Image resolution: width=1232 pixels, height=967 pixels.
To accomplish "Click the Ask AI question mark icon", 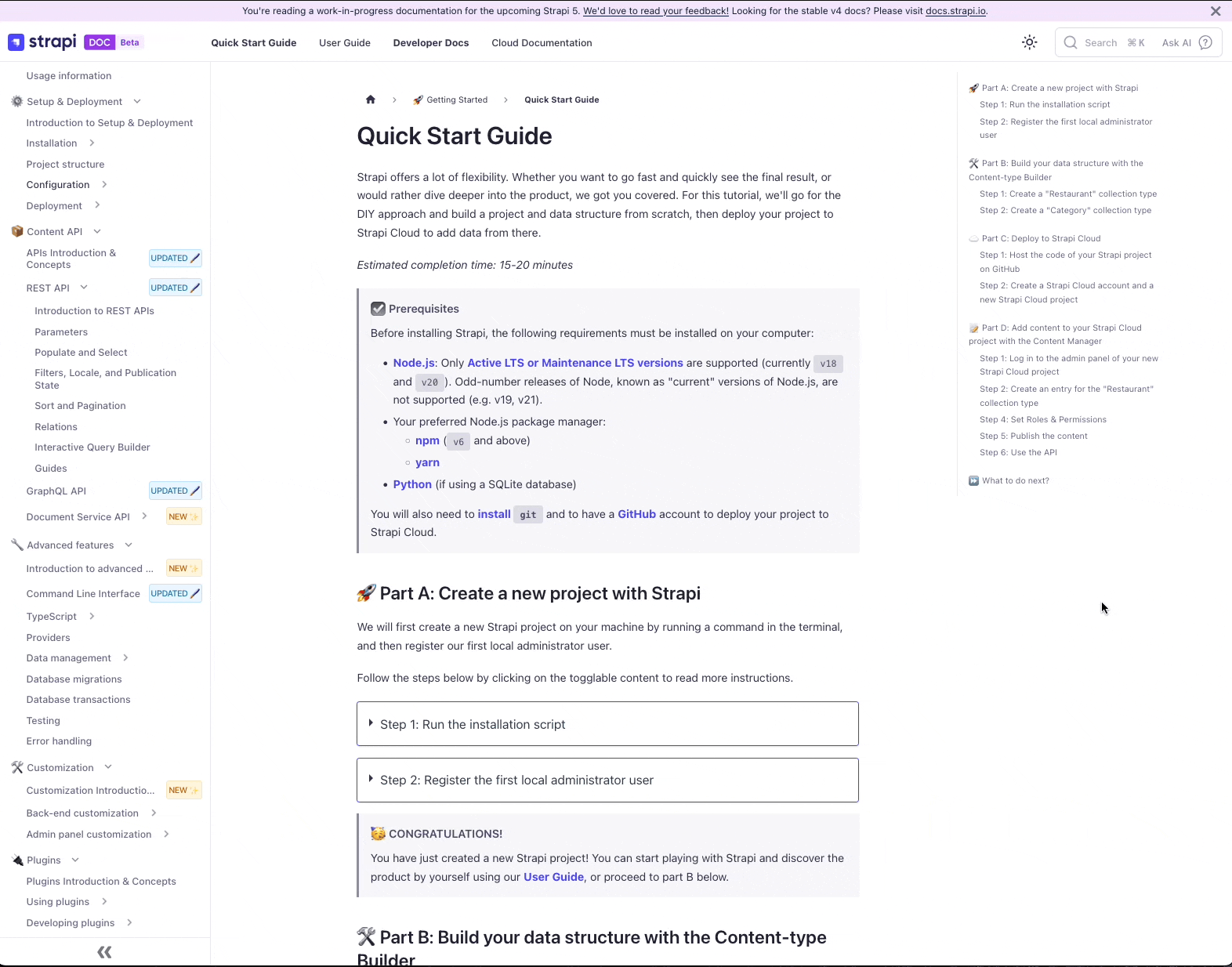I will click(1205, 42).
